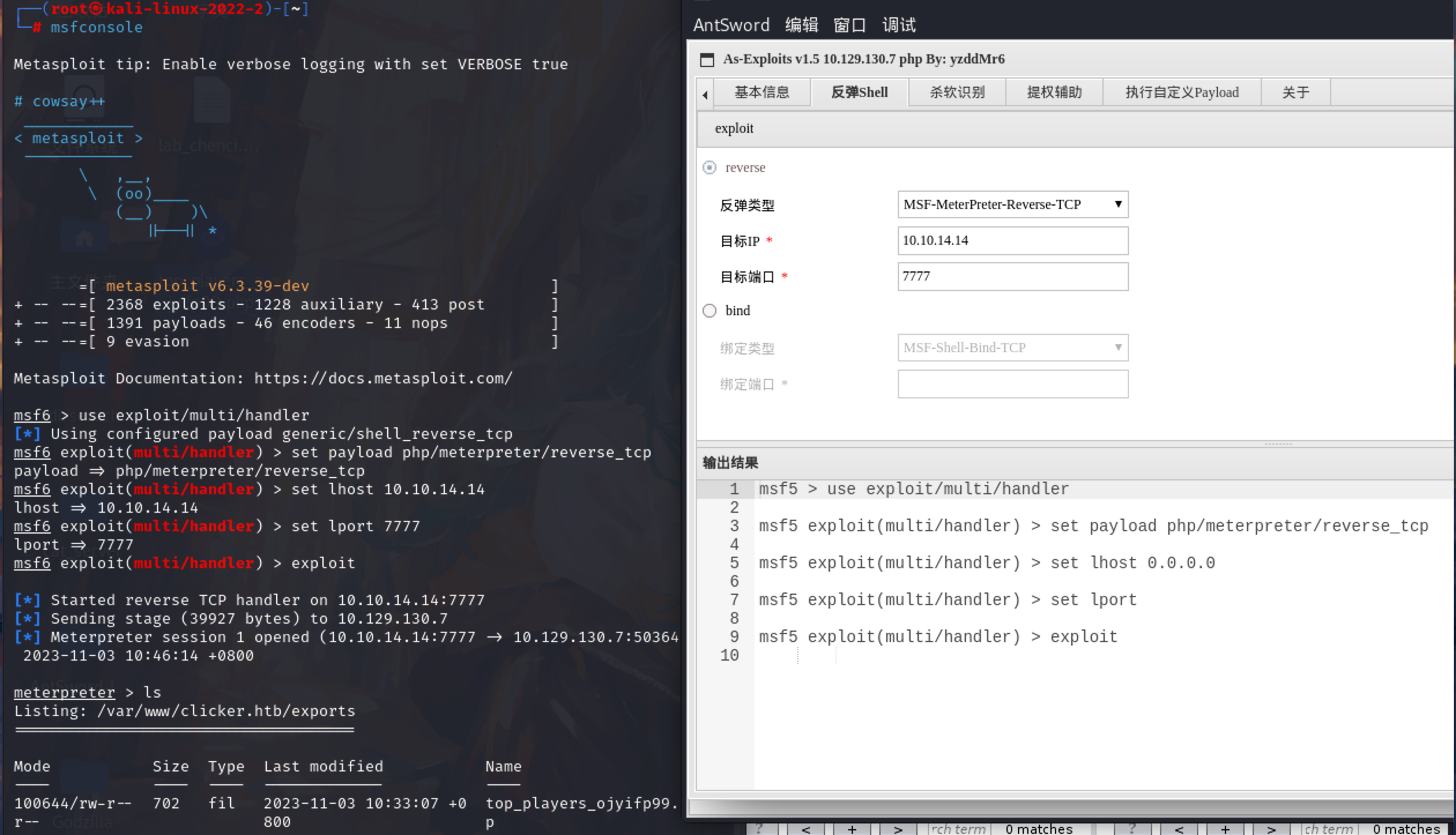Click the exploit button
The height and width of the screenshot is (835, 1456).
734,128
